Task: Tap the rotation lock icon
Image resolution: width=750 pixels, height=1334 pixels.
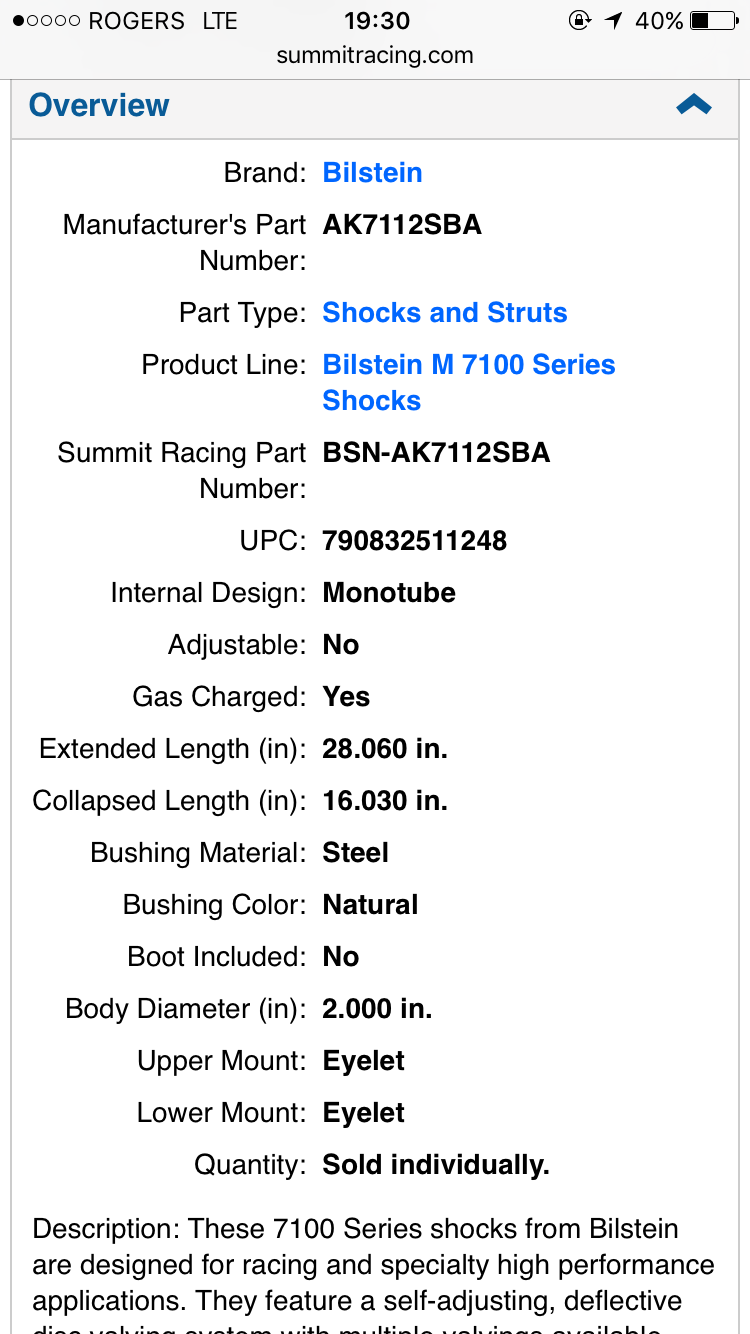Action: (579, 21)
